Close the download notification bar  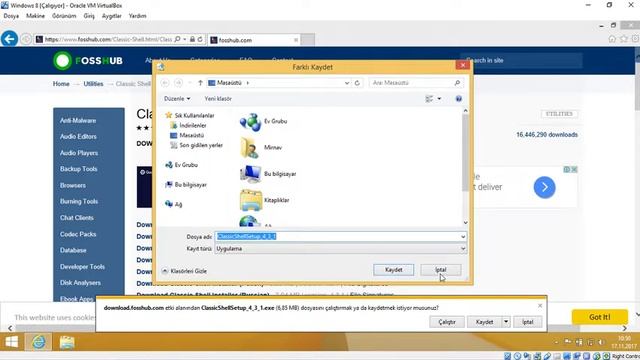540,306
